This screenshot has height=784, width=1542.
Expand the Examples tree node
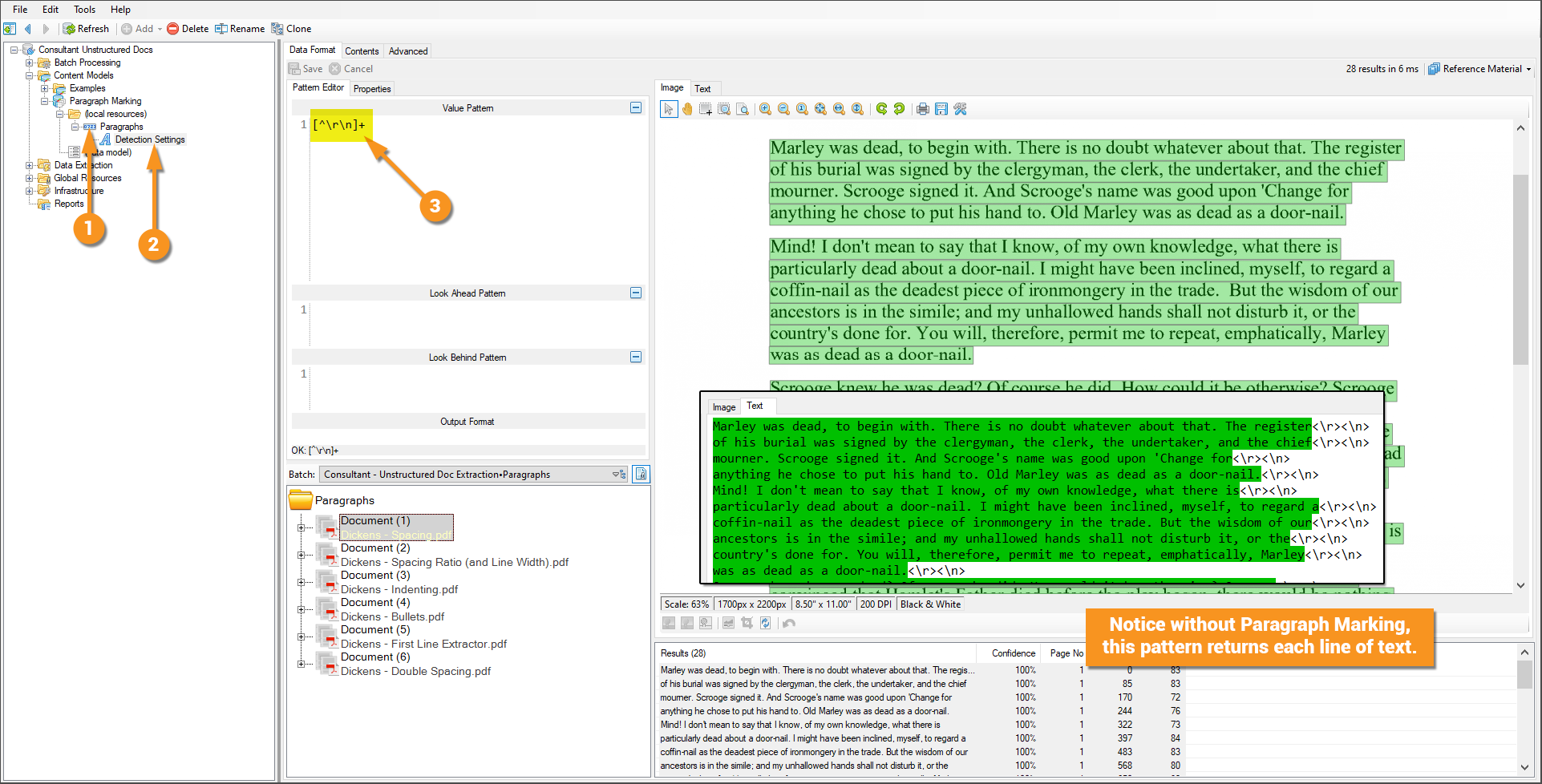[x=44, y=88]
